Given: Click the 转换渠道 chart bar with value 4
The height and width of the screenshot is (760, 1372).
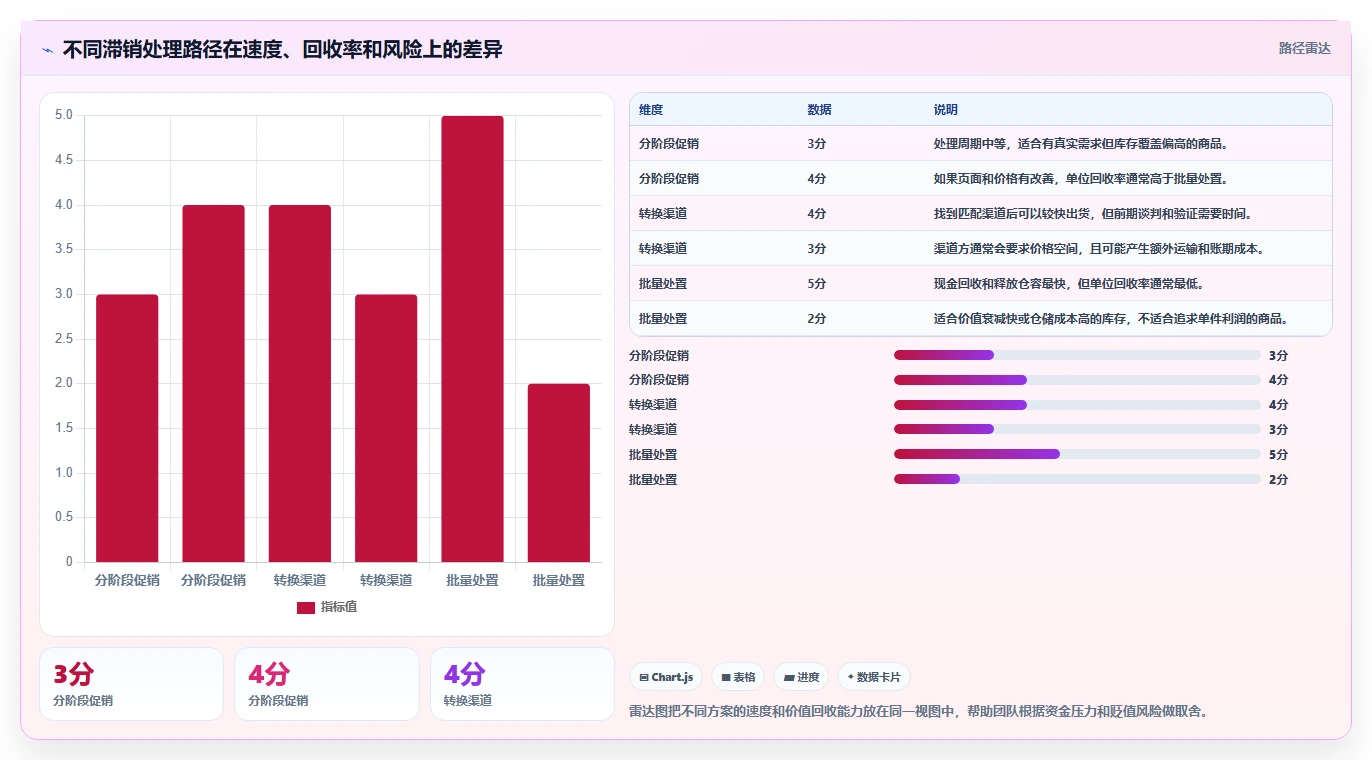Looking at the screenshot, I should (300, 383).
